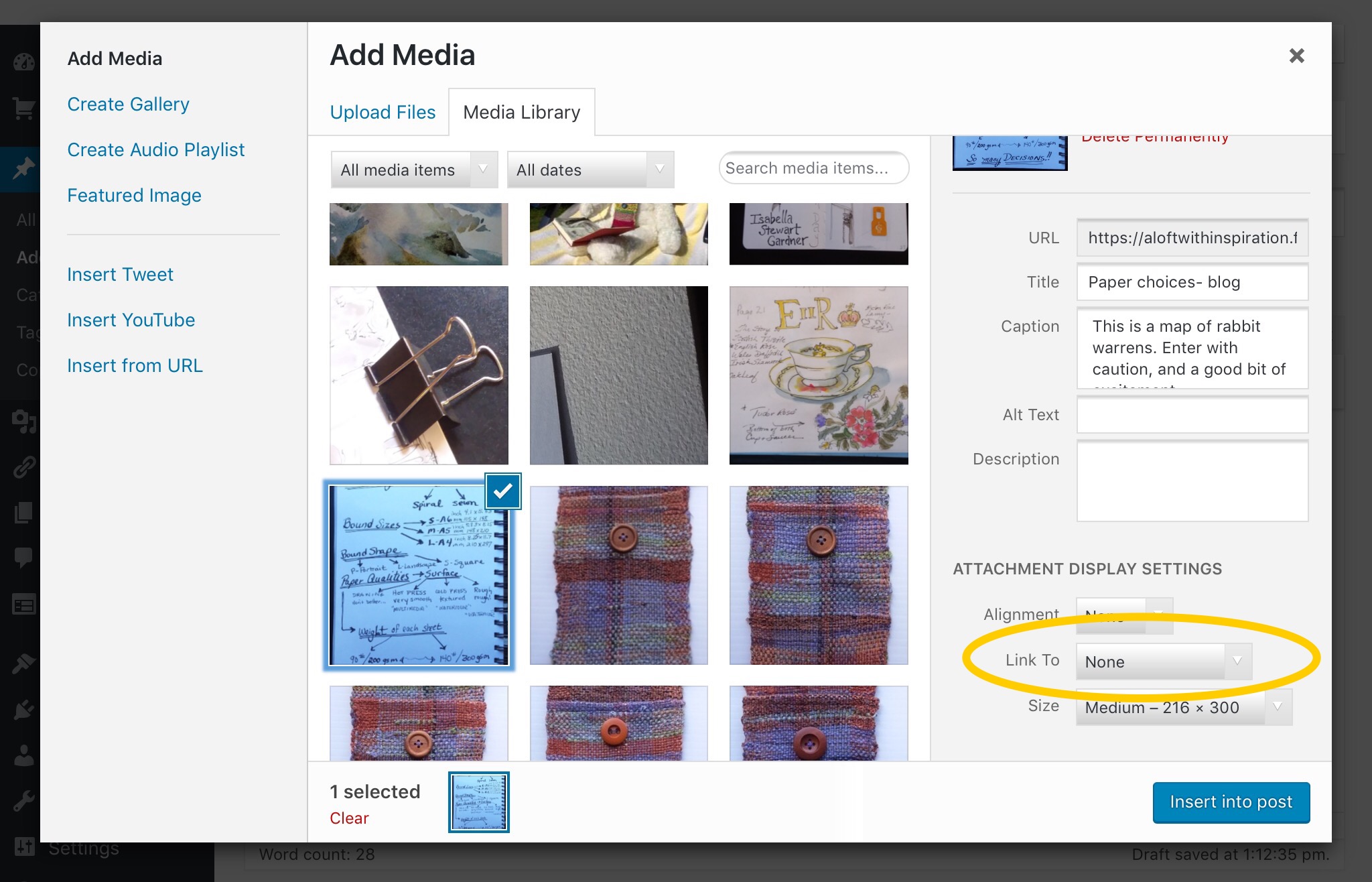1372x882 pixels.
Task: Click the Plugins plug icon
Action: (23, 709)
